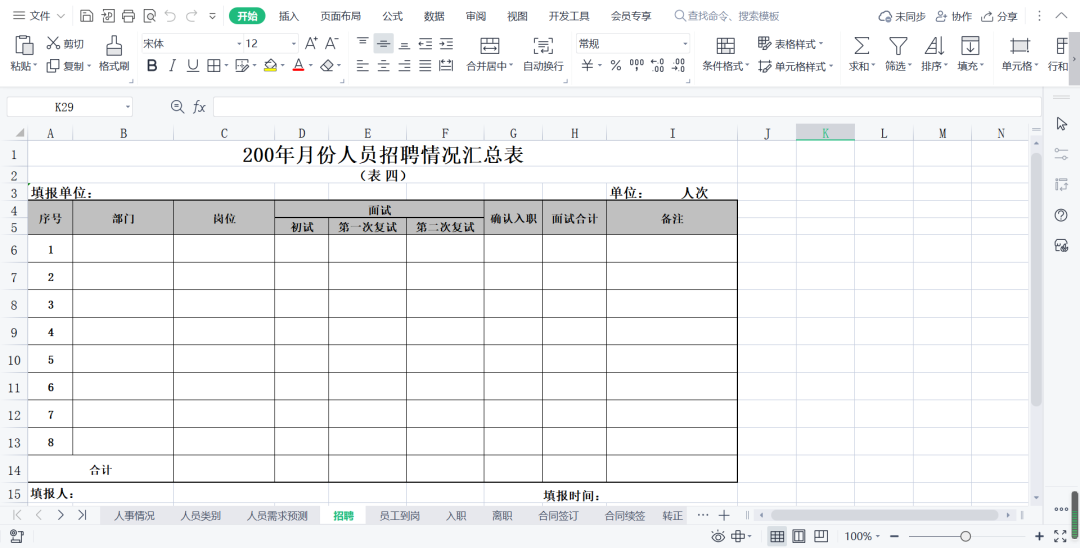The width and height of the screenshot is (1080, 548).
Task: Click the cell borders icon
Action: click(214, 65)
